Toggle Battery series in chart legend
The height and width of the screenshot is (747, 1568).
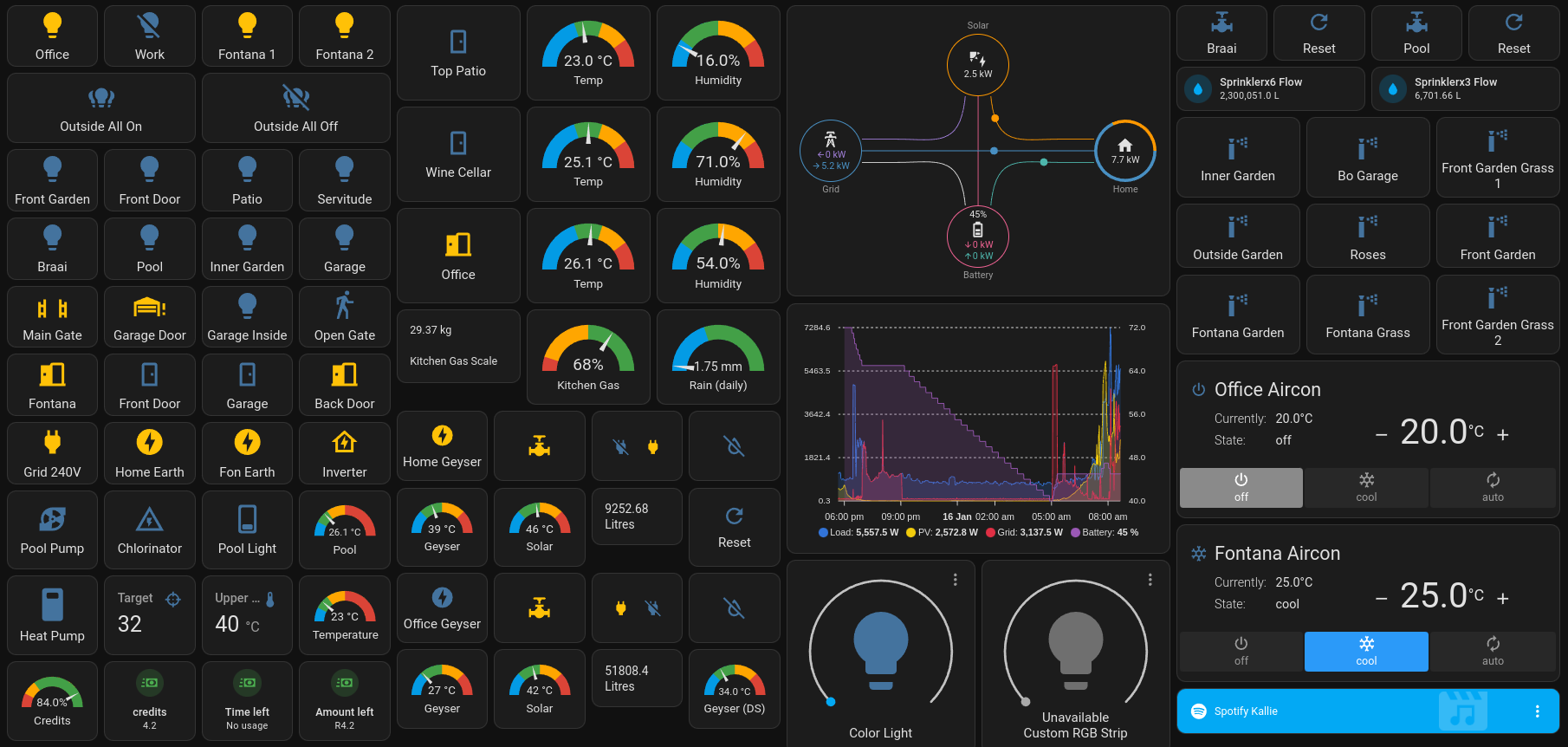tap(1105, 533)
